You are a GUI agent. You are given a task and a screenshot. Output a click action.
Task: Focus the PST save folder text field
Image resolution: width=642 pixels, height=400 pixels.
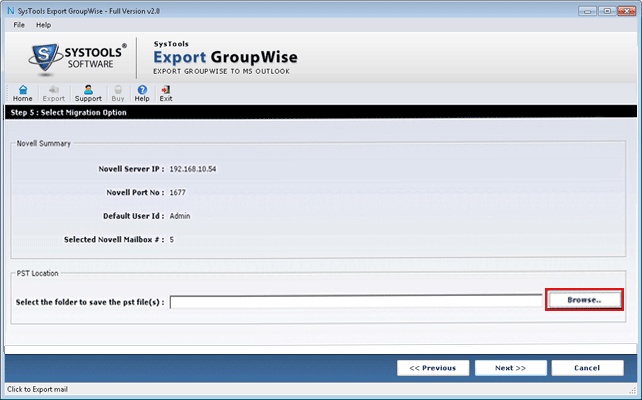[x=356, y=302]
